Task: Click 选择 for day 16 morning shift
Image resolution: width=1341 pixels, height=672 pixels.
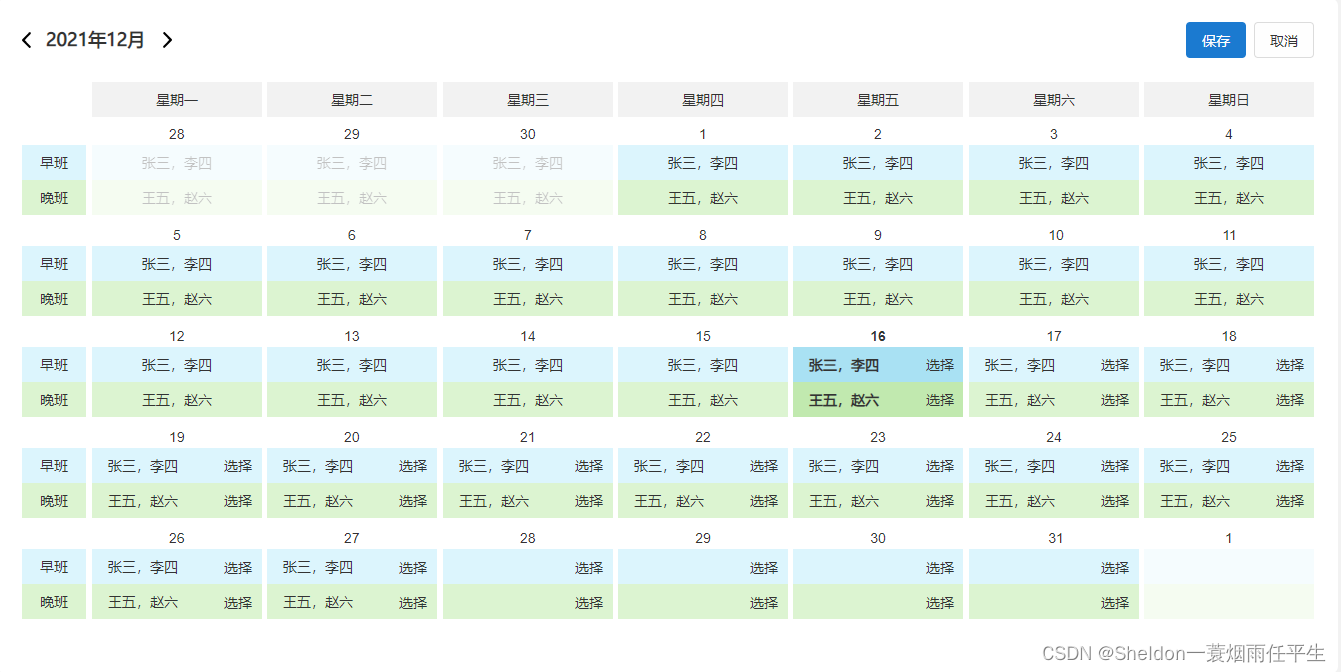Action: pyautogui.click(x=940, y=365)
